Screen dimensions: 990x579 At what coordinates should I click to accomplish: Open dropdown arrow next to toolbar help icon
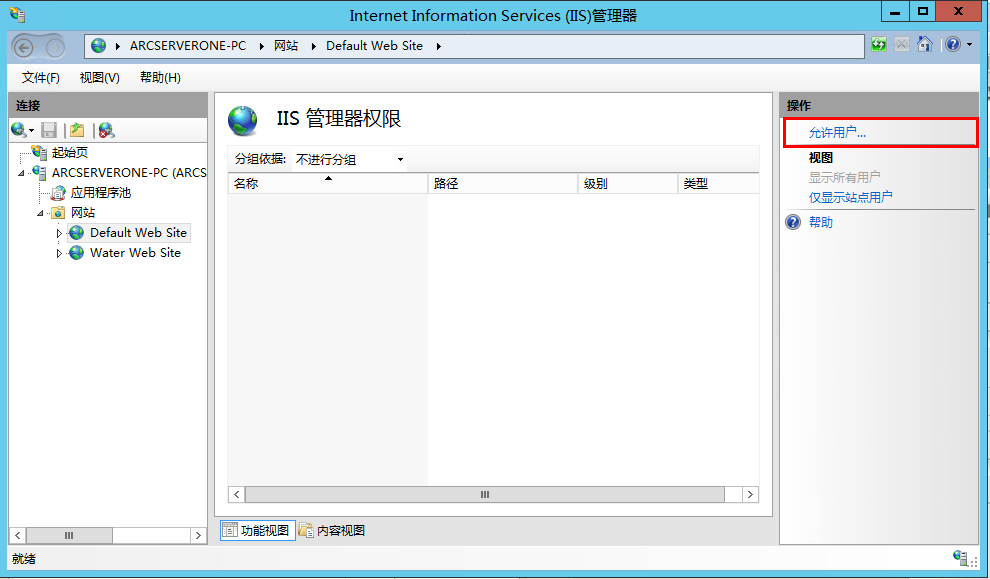970,45
